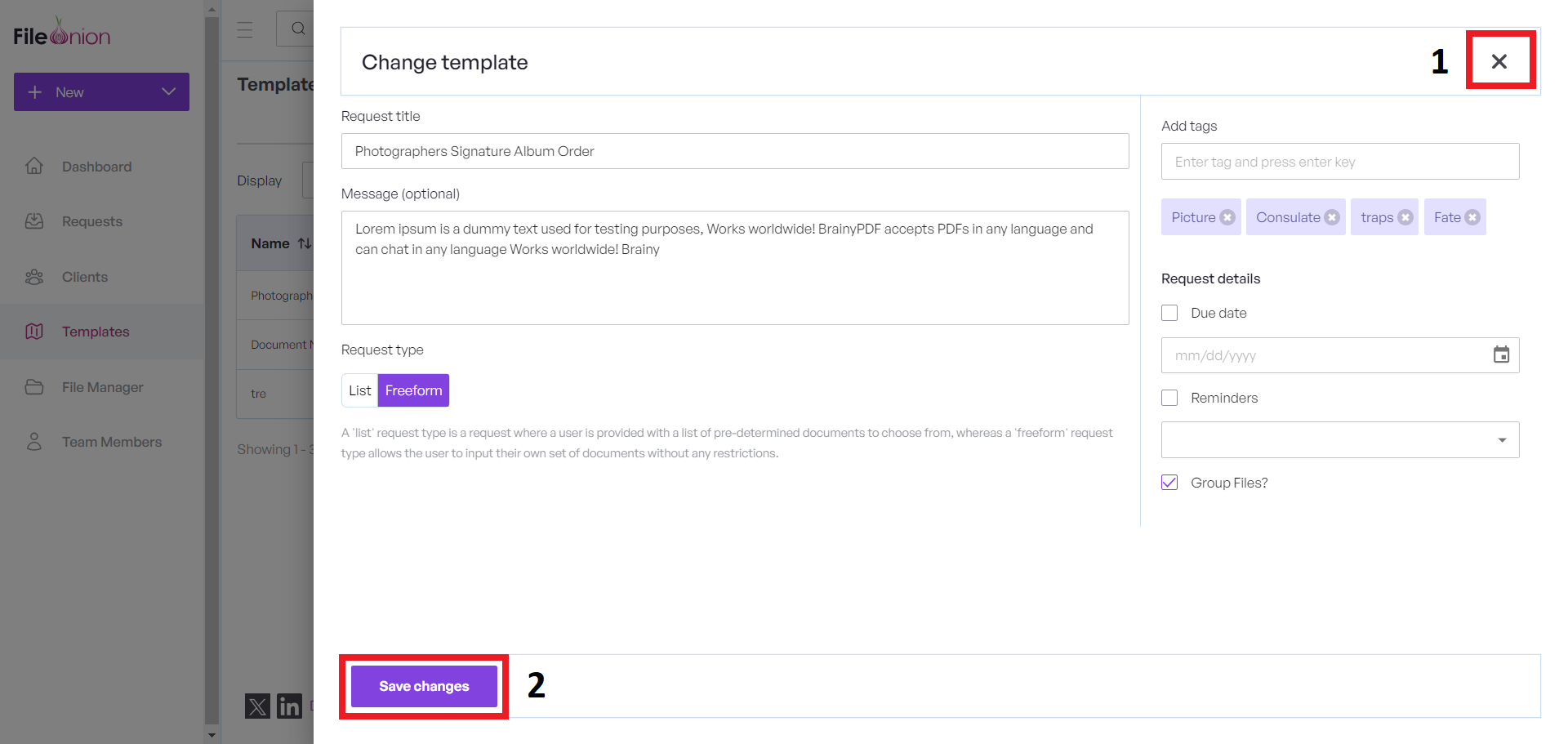Viewport: 1568px width, 744px height.
Task: Expand the New button dropdown
Action: (x=169, y=91)
